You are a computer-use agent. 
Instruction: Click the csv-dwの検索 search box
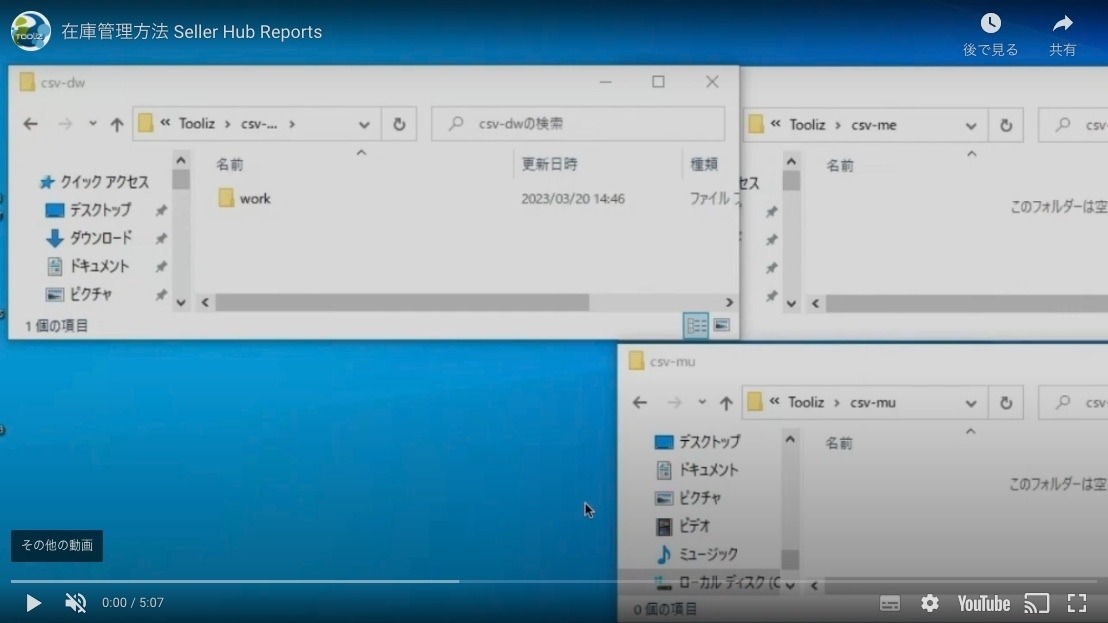578,123
